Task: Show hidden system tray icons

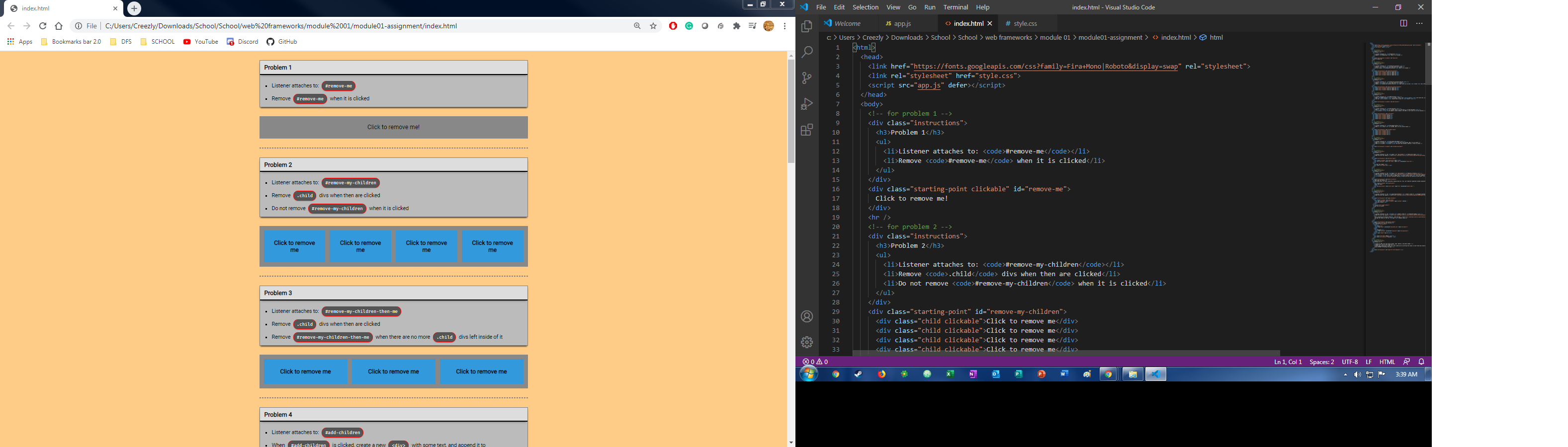Action: pos(1345,374)
